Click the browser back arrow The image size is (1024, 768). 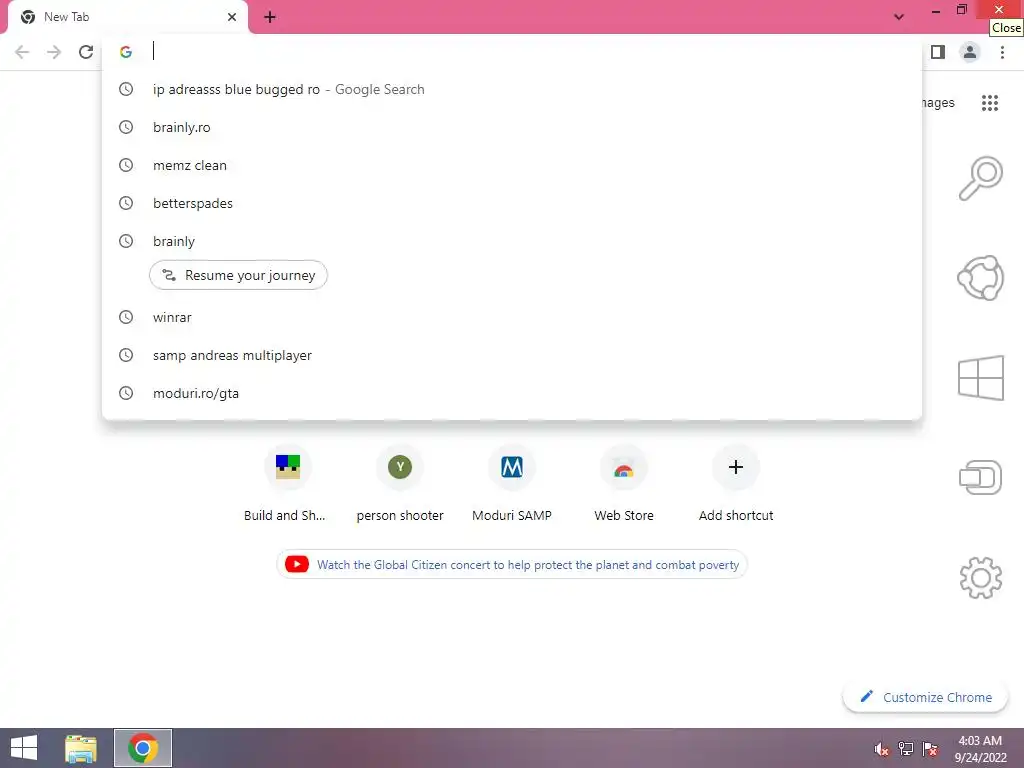[22, 52]
